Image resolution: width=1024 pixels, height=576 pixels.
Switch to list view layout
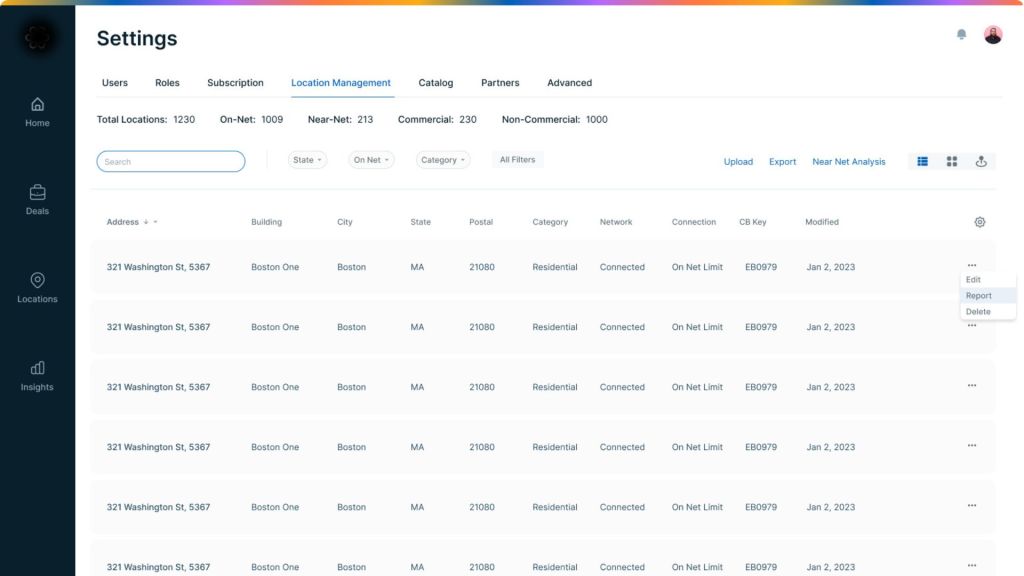tap(922, 161)
